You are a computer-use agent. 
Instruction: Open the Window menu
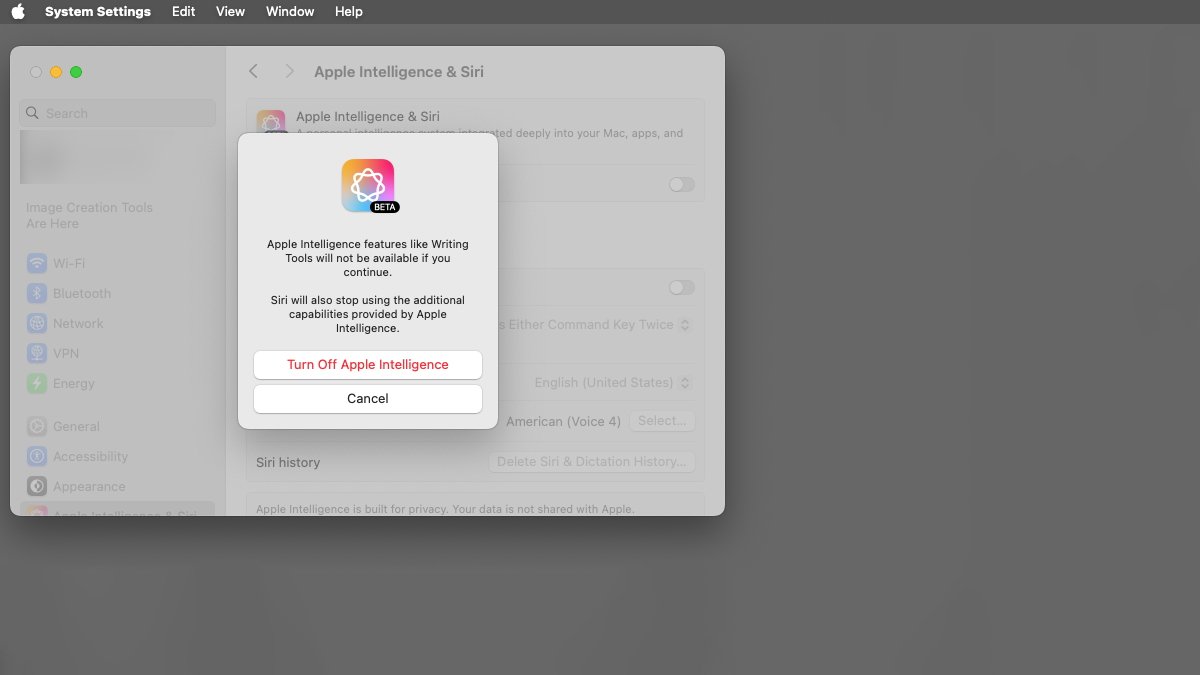pos(290,11)
